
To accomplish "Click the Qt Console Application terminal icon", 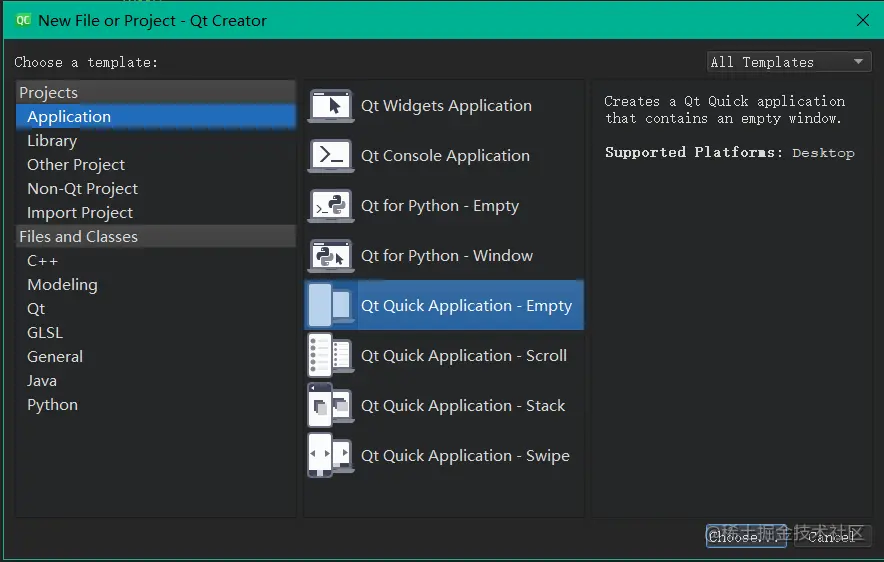I will point(331,156).
